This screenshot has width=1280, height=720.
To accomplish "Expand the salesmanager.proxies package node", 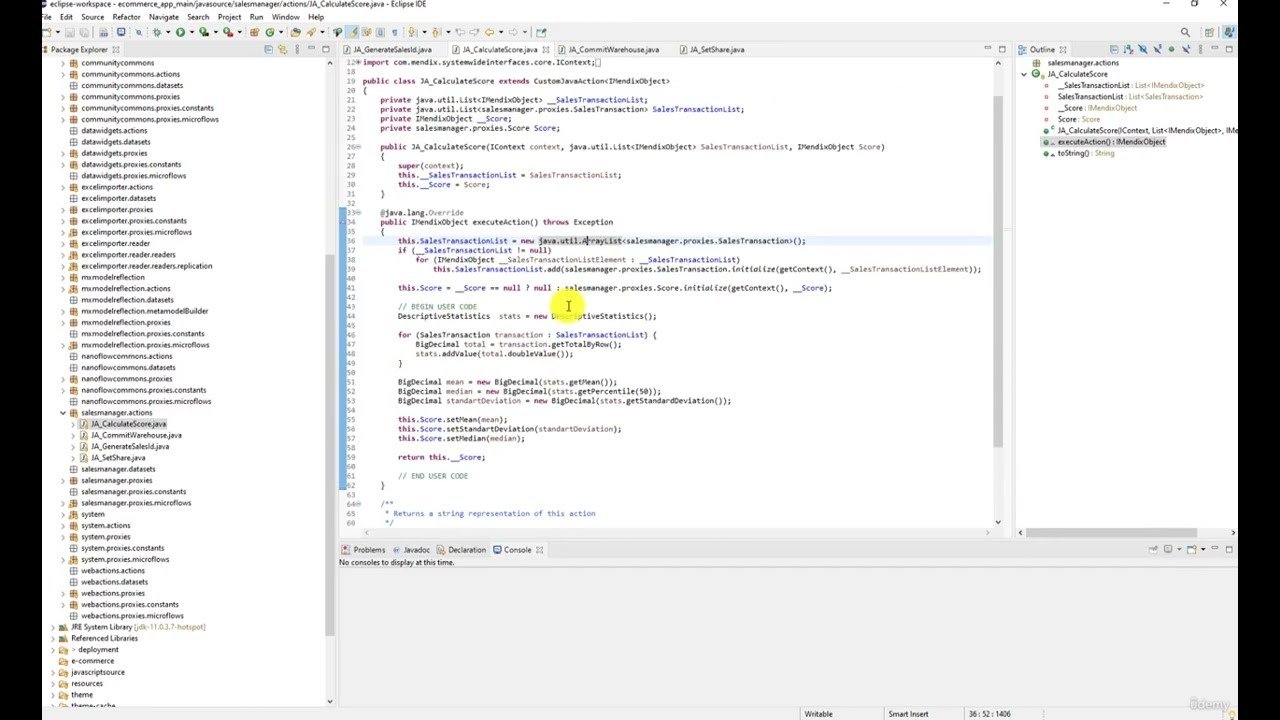I will [62, 480].
